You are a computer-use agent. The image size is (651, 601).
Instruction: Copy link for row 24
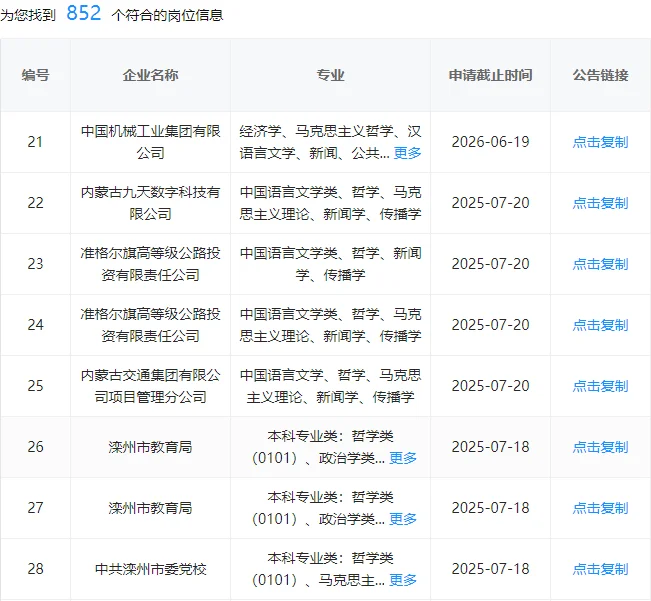[x=600, y=325]
